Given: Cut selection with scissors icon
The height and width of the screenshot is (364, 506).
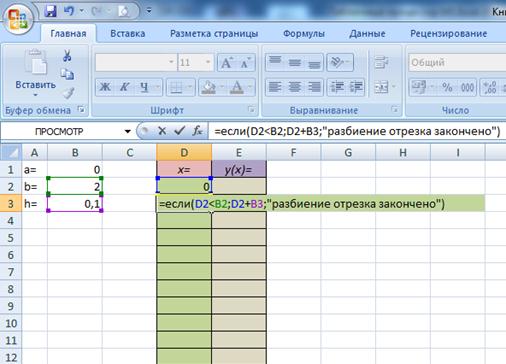Looking at the screenshot, I should [x=67, y=56].
